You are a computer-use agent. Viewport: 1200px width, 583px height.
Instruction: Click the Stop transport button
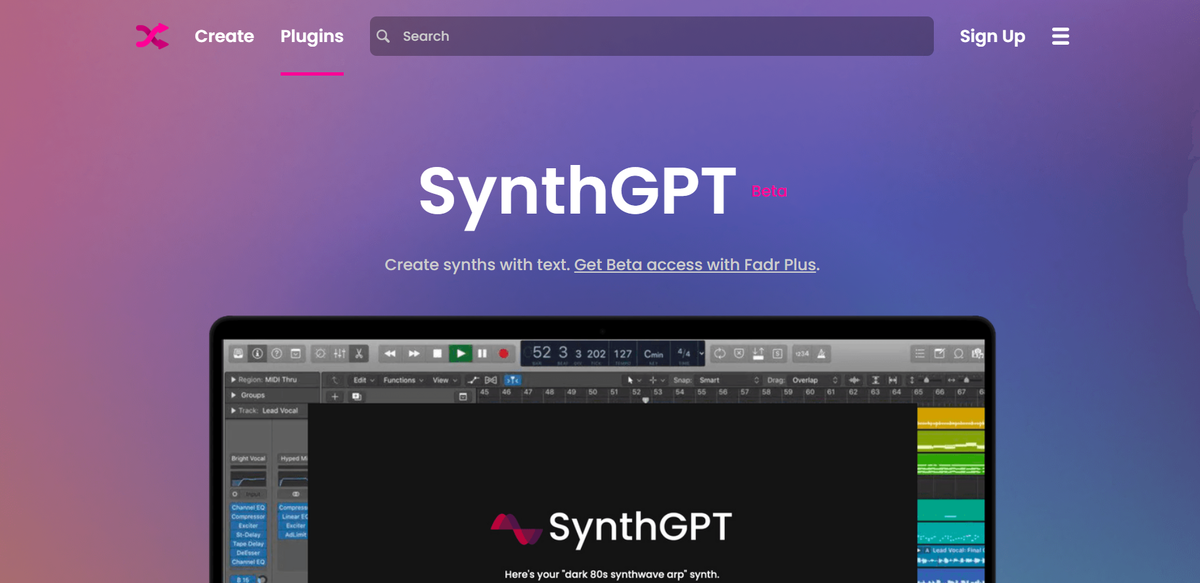437,353
